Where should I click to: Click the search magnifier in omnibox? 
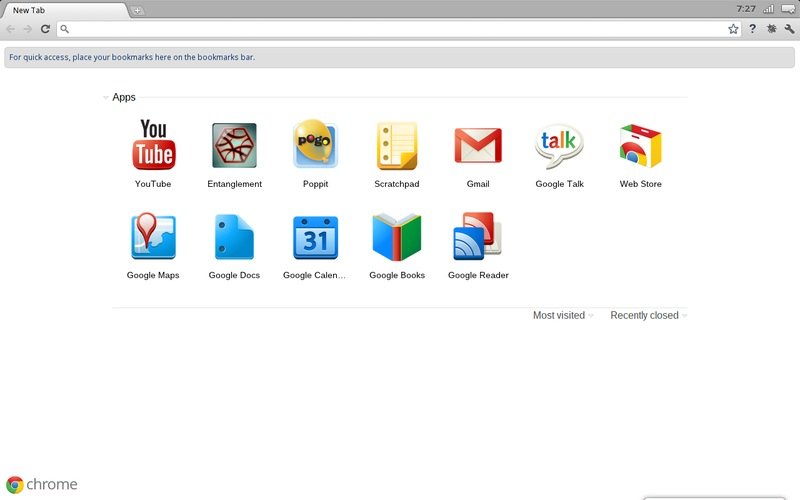click(x=65, y=29)
